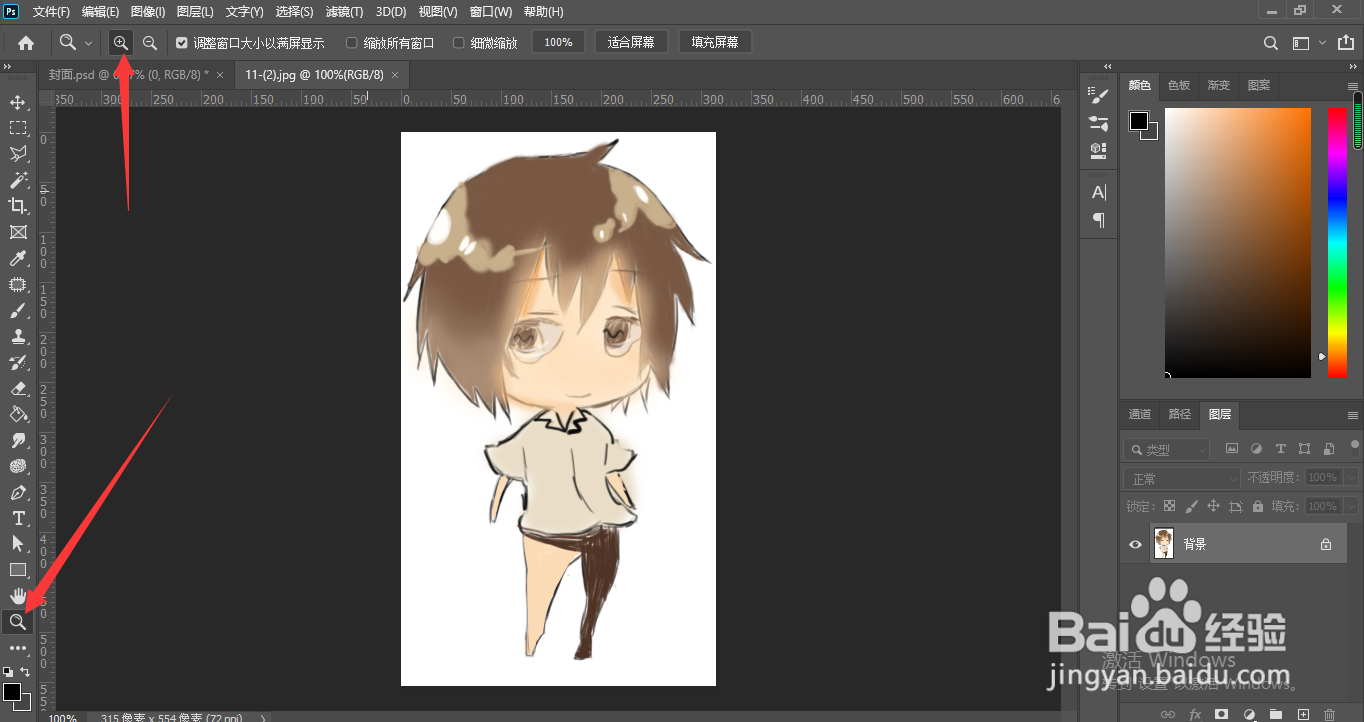This screenshot has height=722, width=1364.
Task: Select the Brush tool
Action: [x=18, y=311]
